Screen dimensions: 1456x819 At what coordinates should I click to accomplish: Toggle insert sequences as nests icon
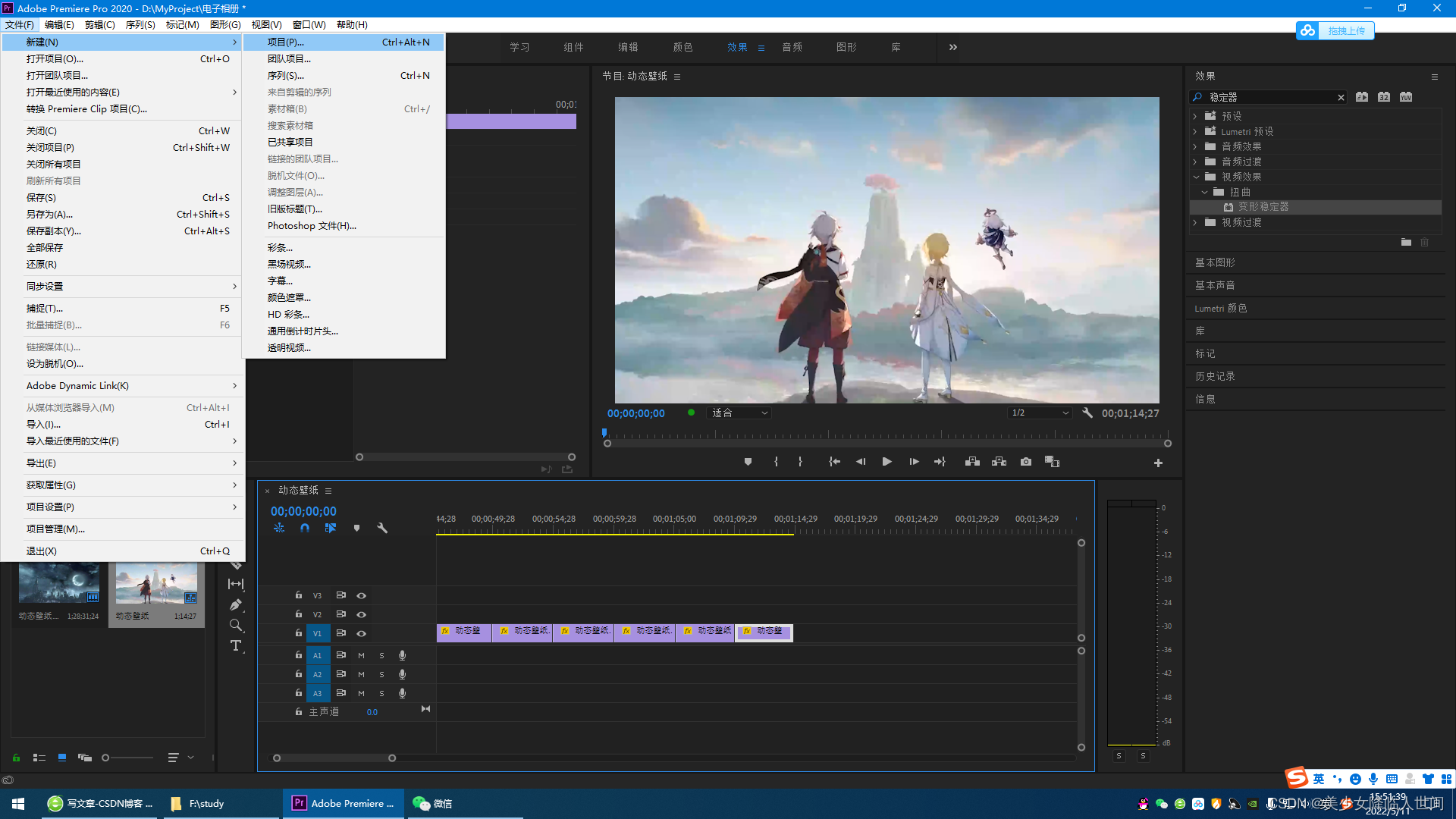[x=279, y=528]
